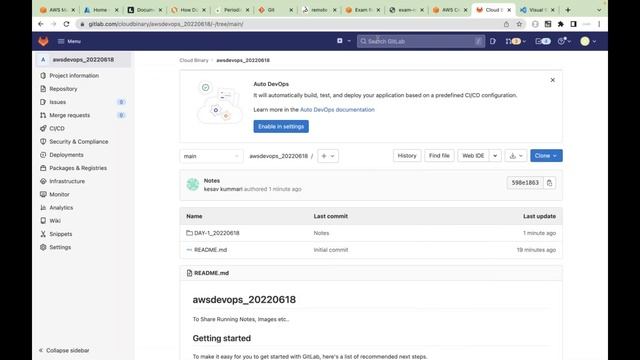Open Project information in sidebar
The image size is (640, 360).
[x=74, y=76]
